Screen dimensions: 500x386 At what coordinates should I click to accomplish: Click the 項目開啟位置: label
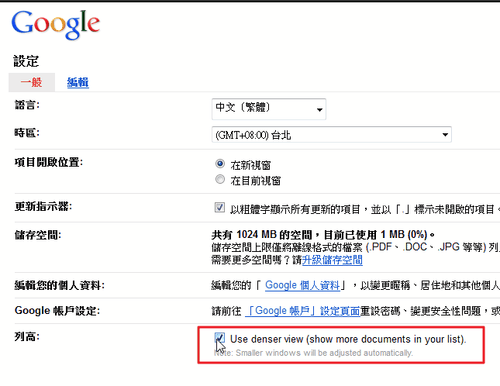49,162
